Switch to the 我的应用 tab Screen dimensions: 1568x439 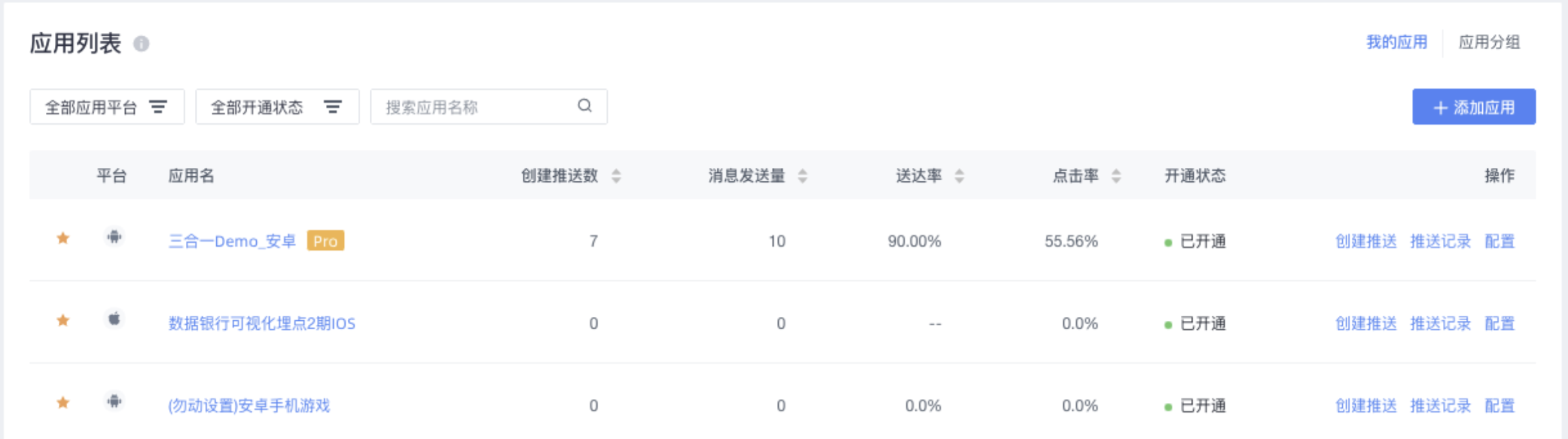pos(1396,43)
